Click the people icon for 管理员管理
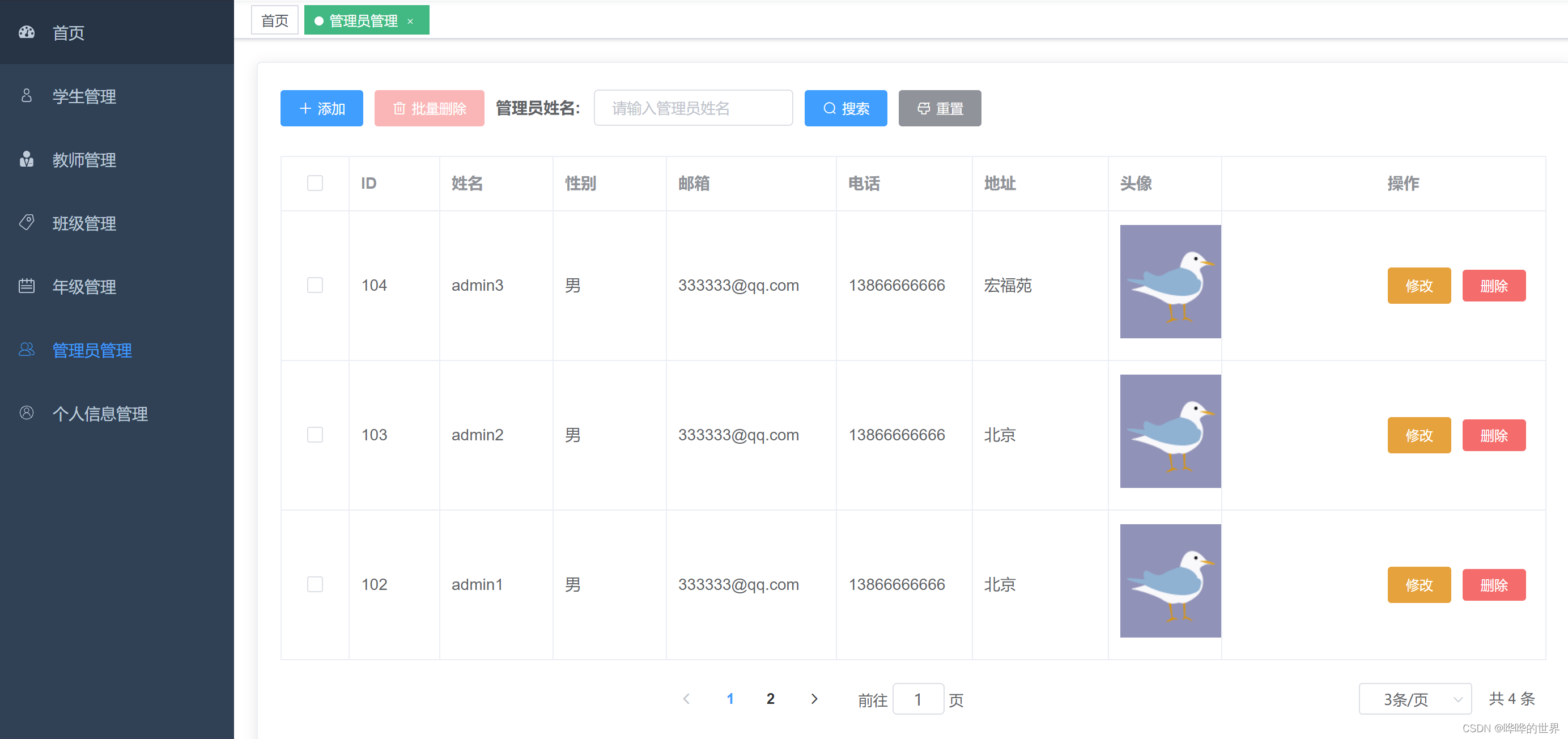 27,350
